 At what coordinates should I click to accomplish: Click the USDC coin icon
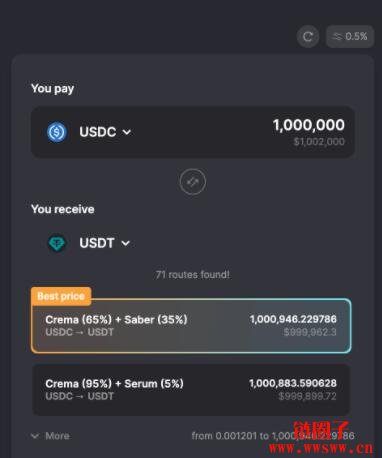pyautogui.click(x=57, y=132)
